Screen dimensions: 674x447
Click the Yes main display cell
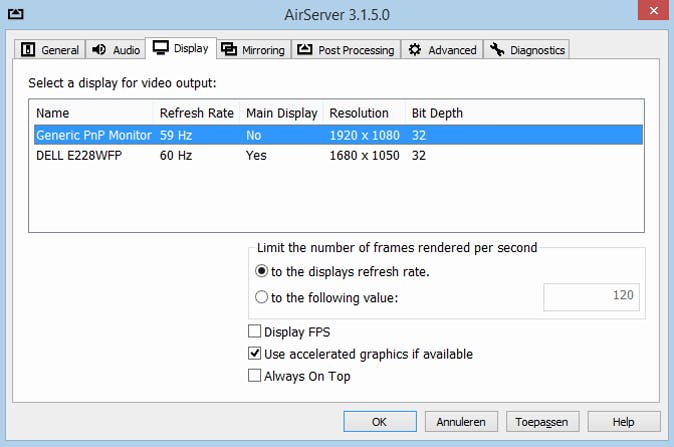pos(256,155)
